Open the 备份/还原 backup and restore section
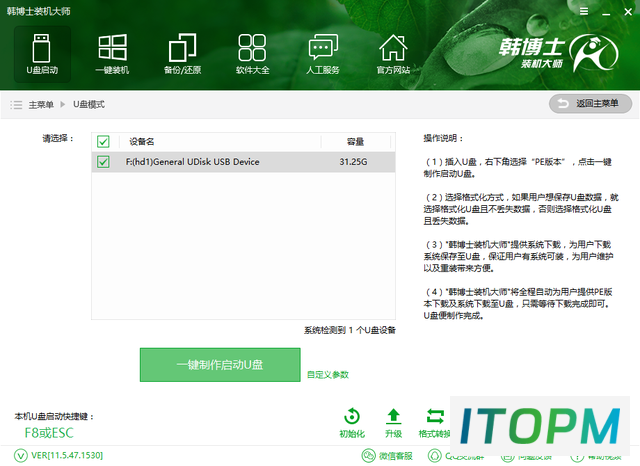This screenshot has height=466, width=640. [x=182, y=54]
